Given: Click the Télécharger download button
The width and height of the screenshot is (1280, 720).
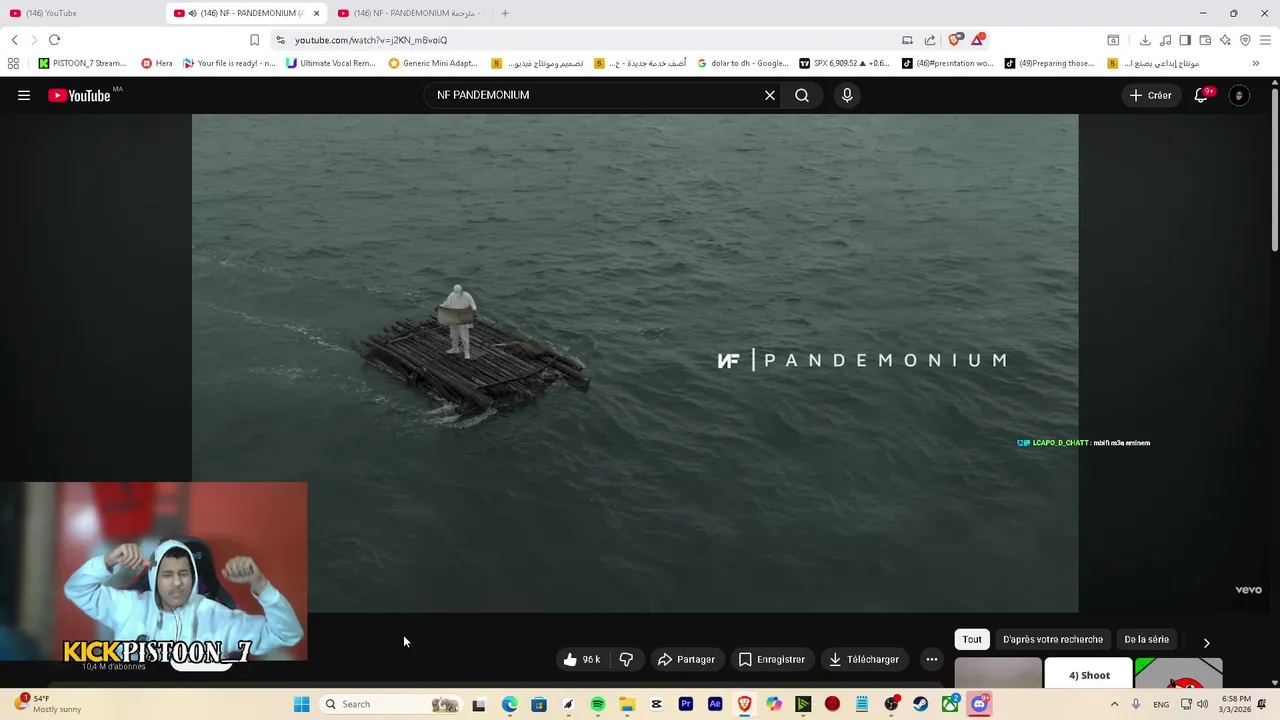Looking at the screenshot, I should tap(864, 659).
